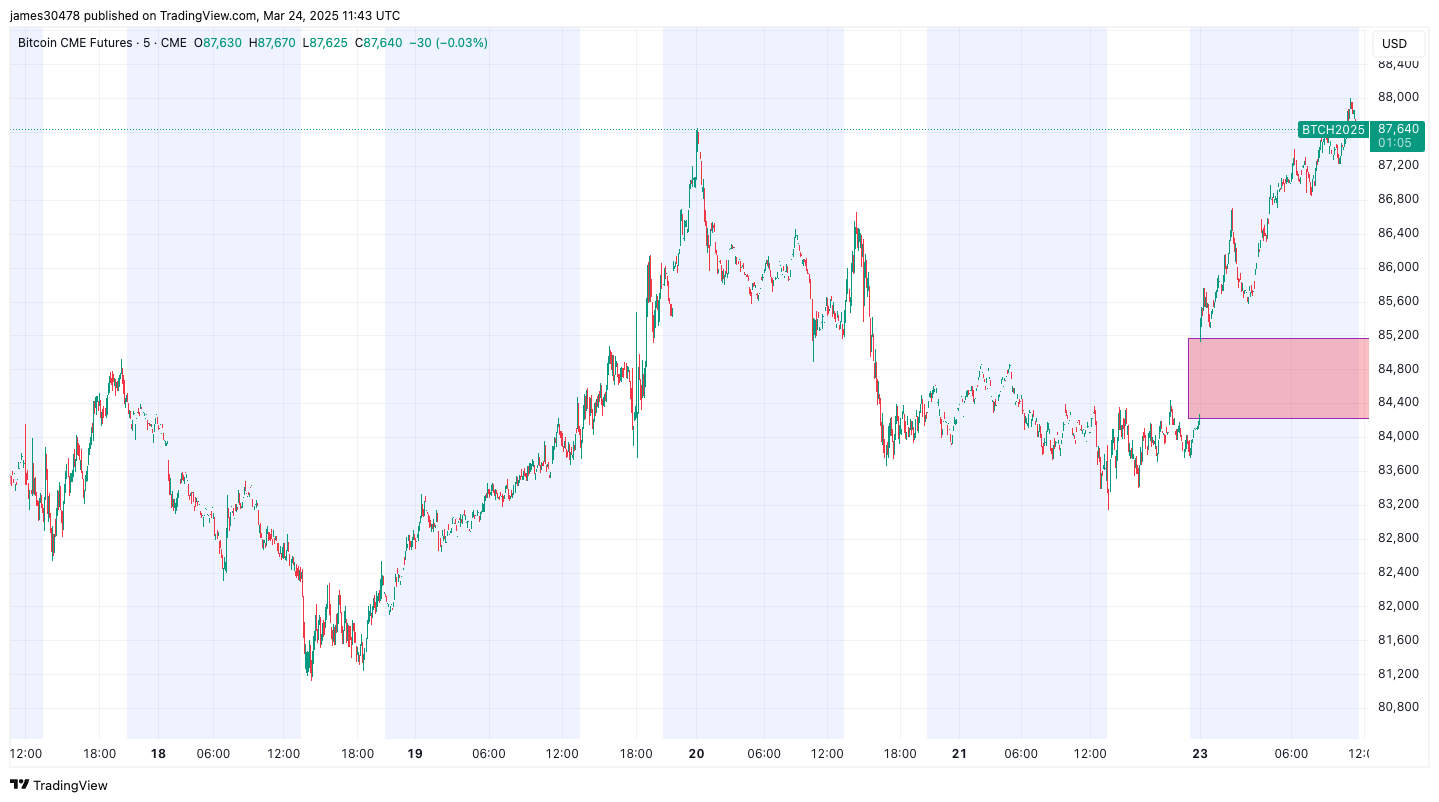Click the Low value 87,625 in legend

[329, 43]
